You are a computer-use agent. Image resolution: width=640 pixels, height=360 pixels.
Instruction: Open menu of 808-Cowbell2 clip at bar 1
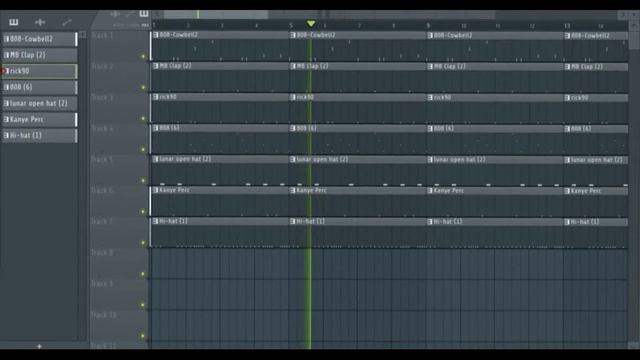[156, 35]
